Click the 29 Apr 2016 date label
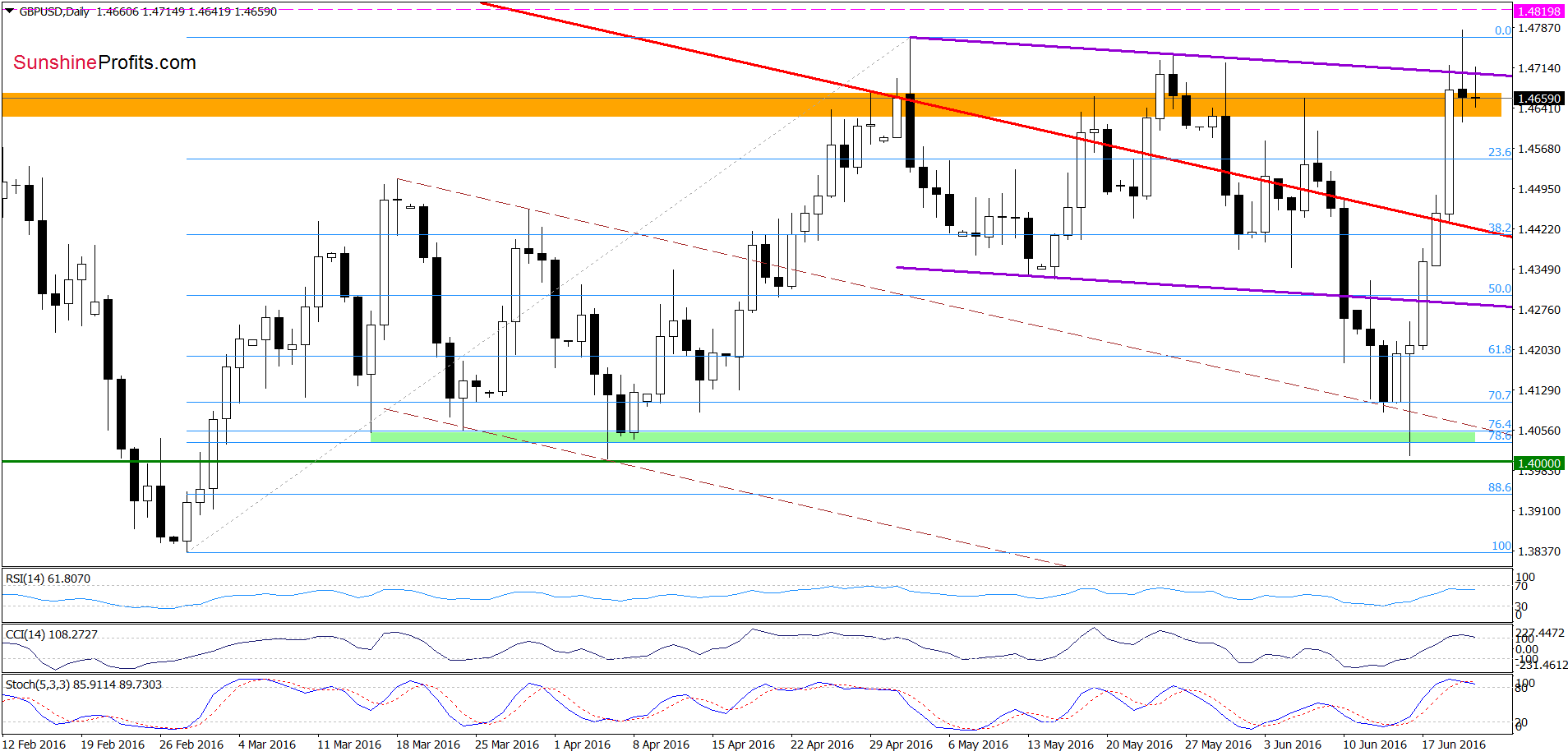Viewport: 1568px width, 756px height. 901,744
